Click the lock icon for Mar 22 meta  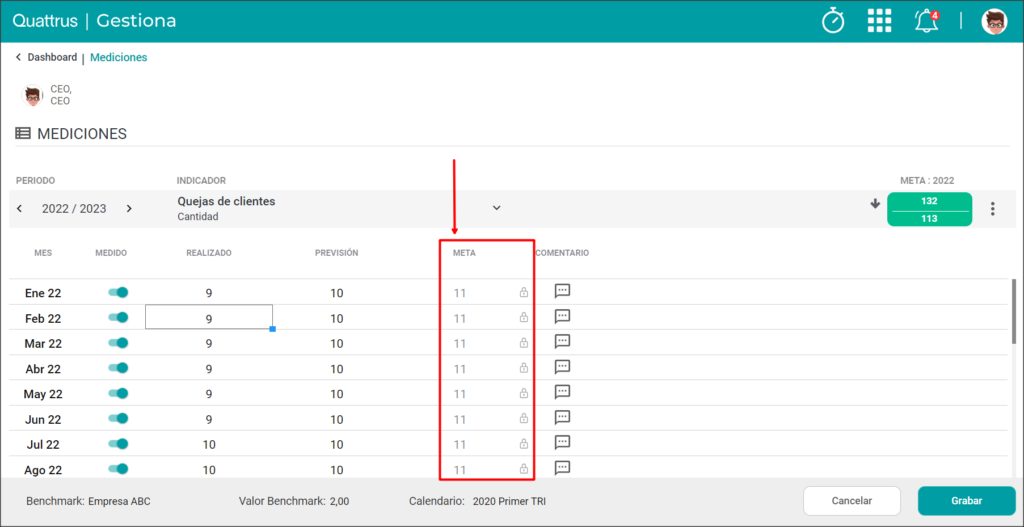pos(523,343)
